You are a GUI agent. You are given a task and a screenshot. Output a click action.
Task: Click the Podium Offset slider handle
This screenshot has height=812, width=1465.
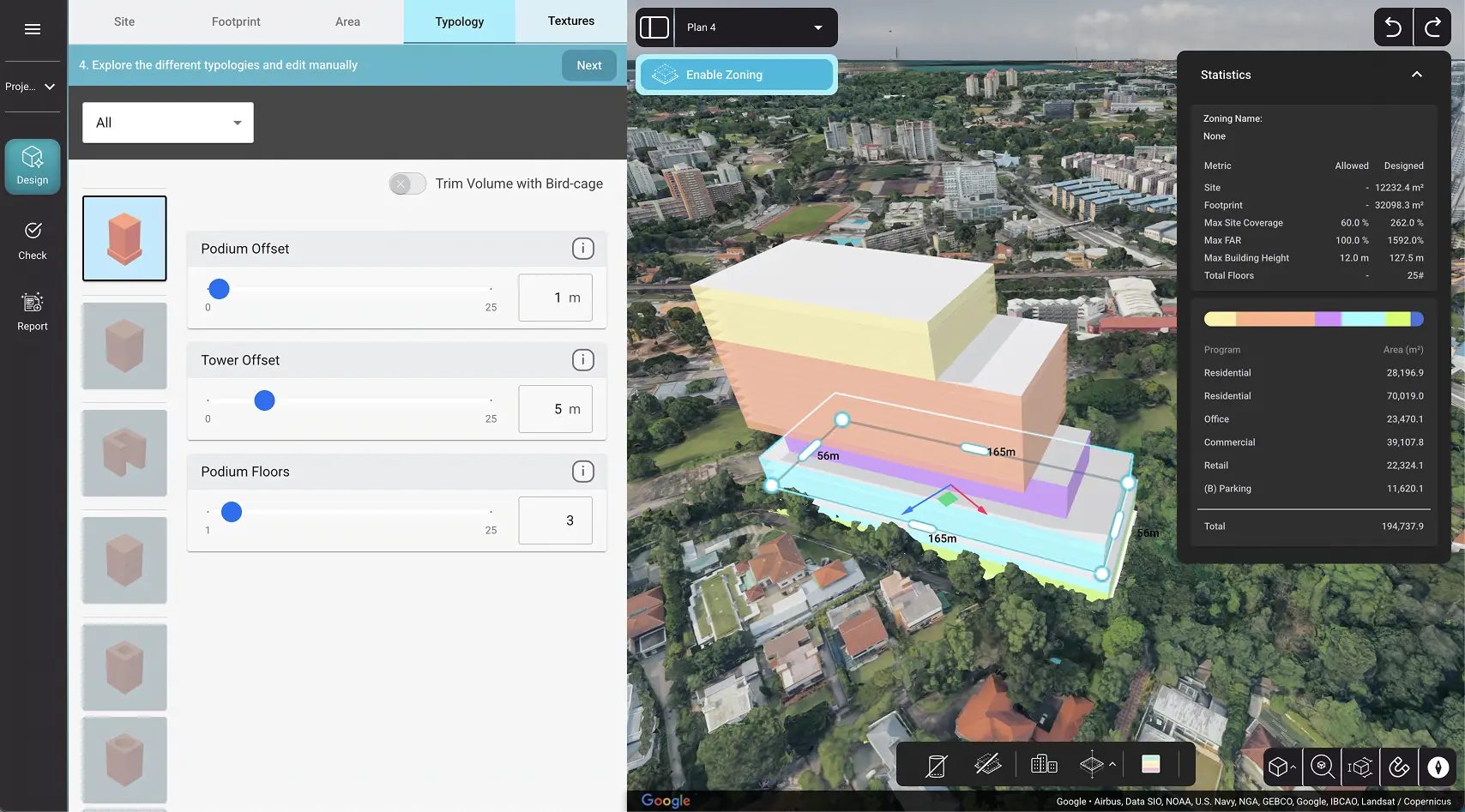coord(220,289)
